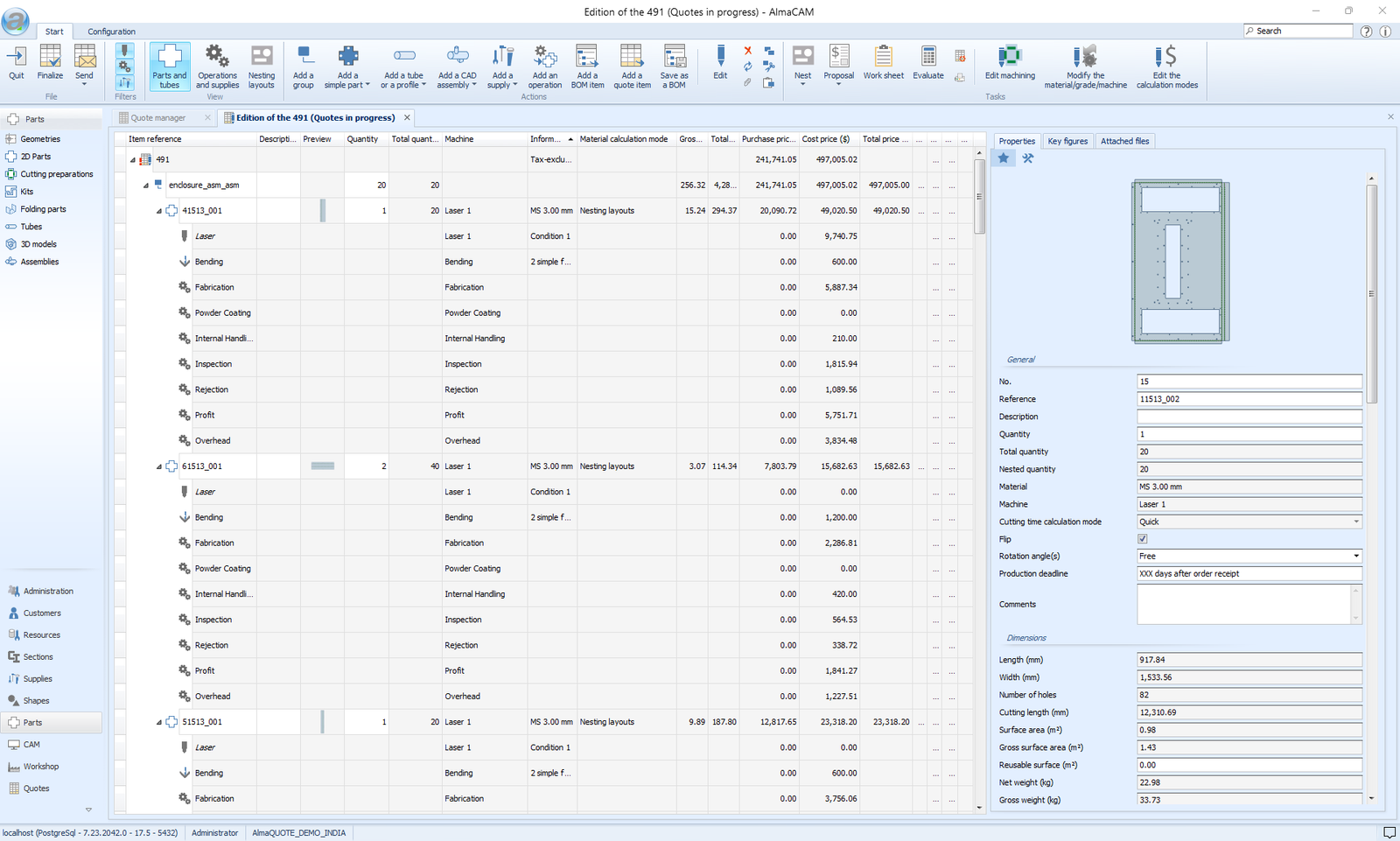Collapse the enclosure_asm_asm row
1400x841 pixels.
point(146,186)
